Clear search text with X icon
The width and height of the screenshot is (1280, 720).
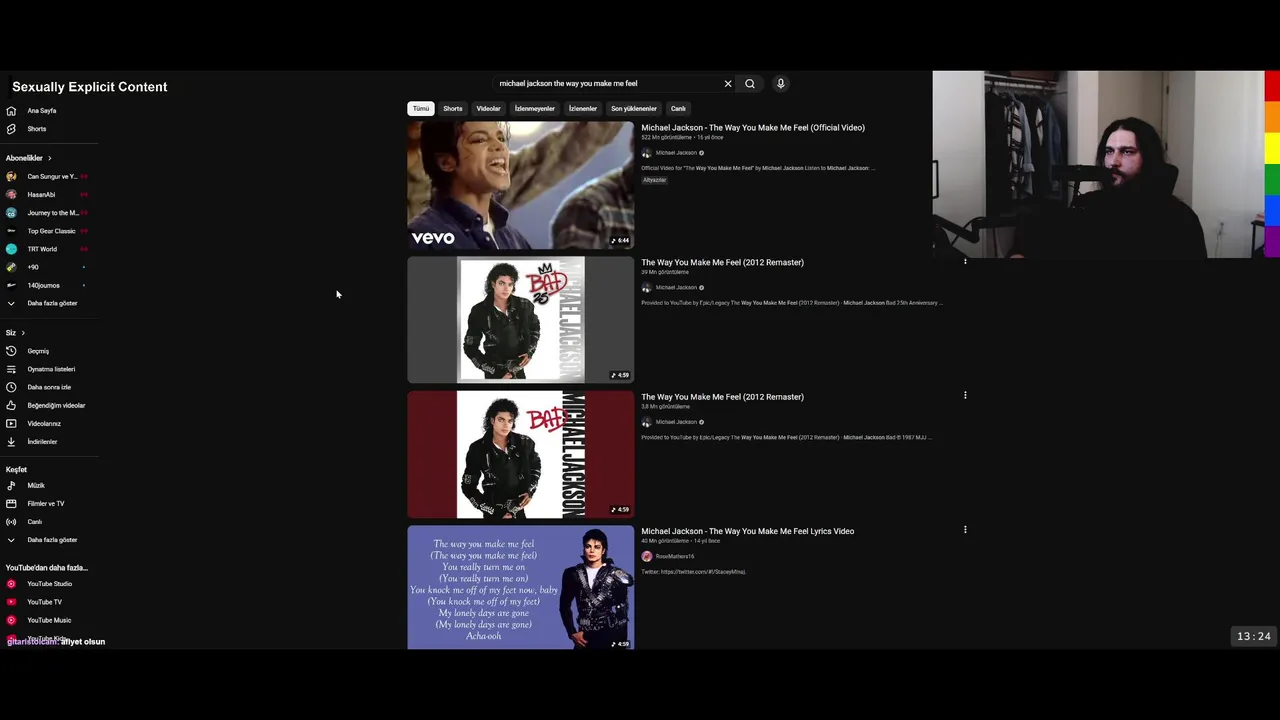728,84
